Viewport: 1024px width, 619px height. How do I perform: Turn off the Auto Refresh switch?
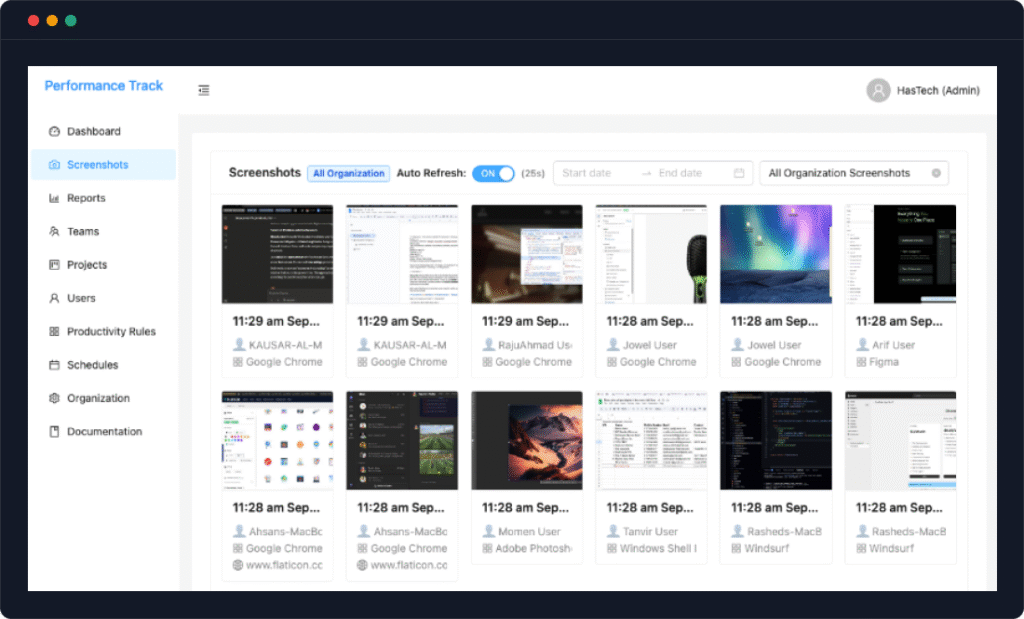tap(493, 173)
